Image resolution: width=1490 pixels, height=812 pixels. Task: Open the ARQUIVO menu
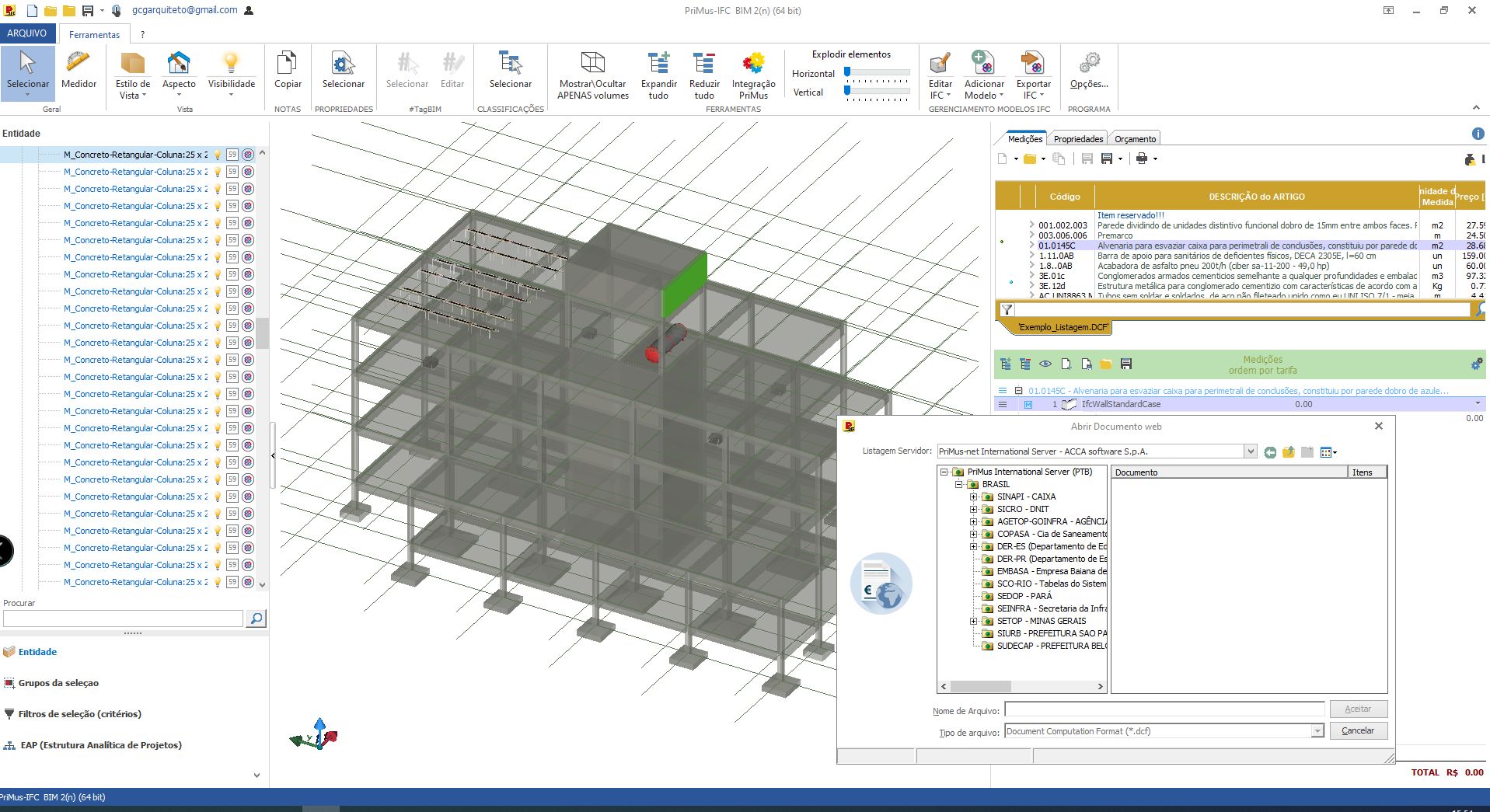point(27,33)
